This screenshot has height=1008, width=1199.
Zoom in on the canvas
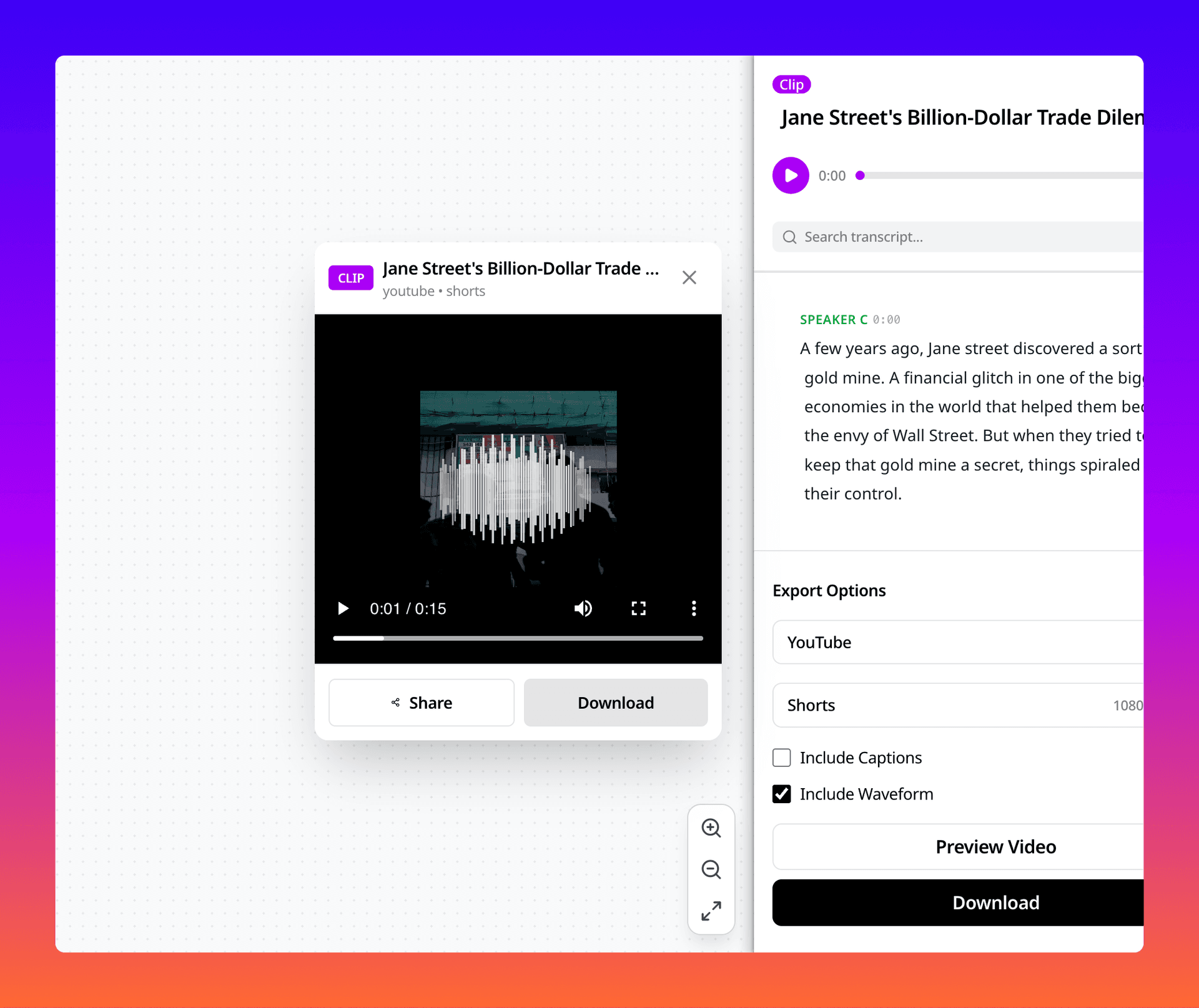711,828
